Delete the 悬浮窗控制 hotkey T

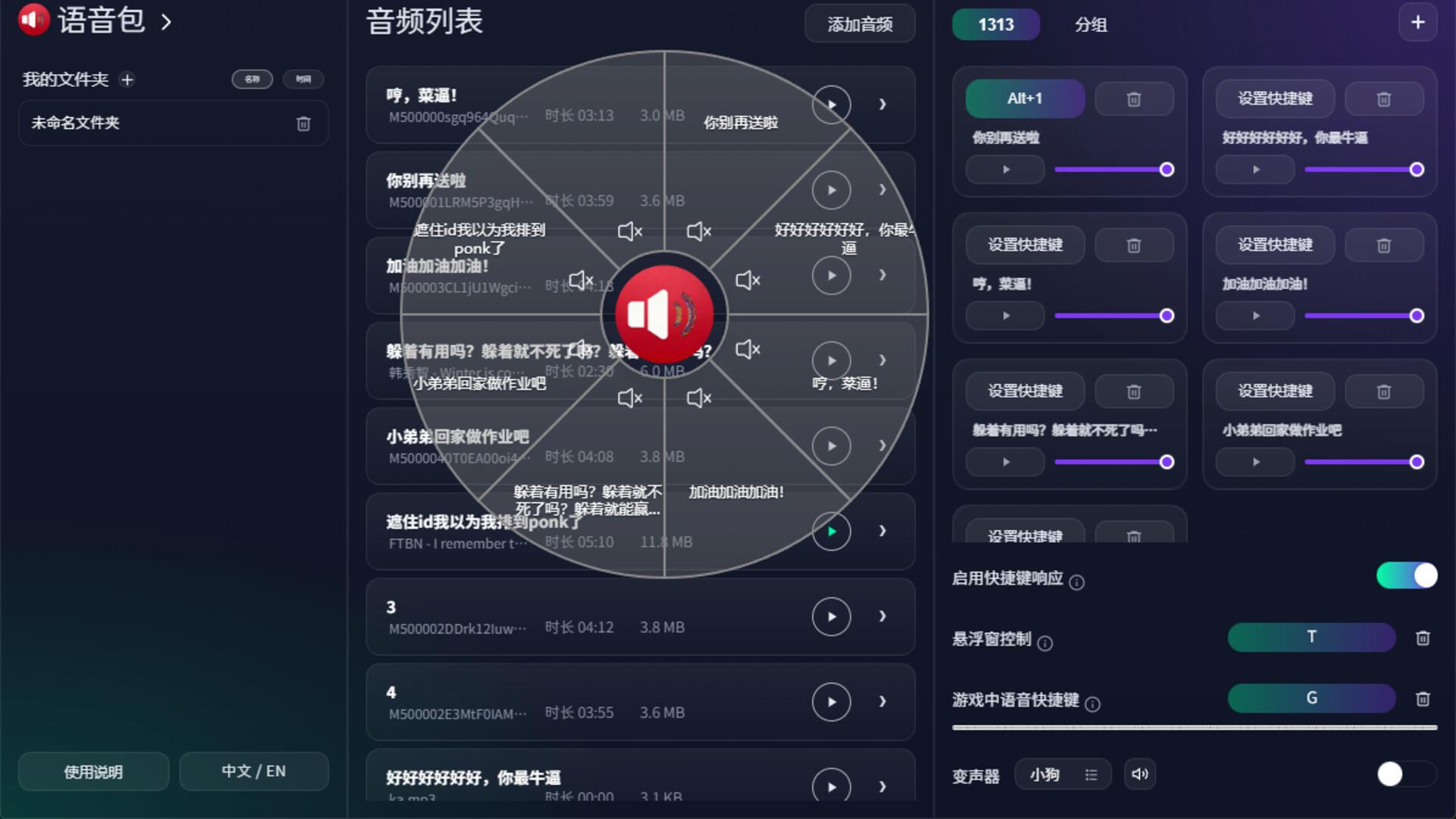click(x=1423, y=638)
